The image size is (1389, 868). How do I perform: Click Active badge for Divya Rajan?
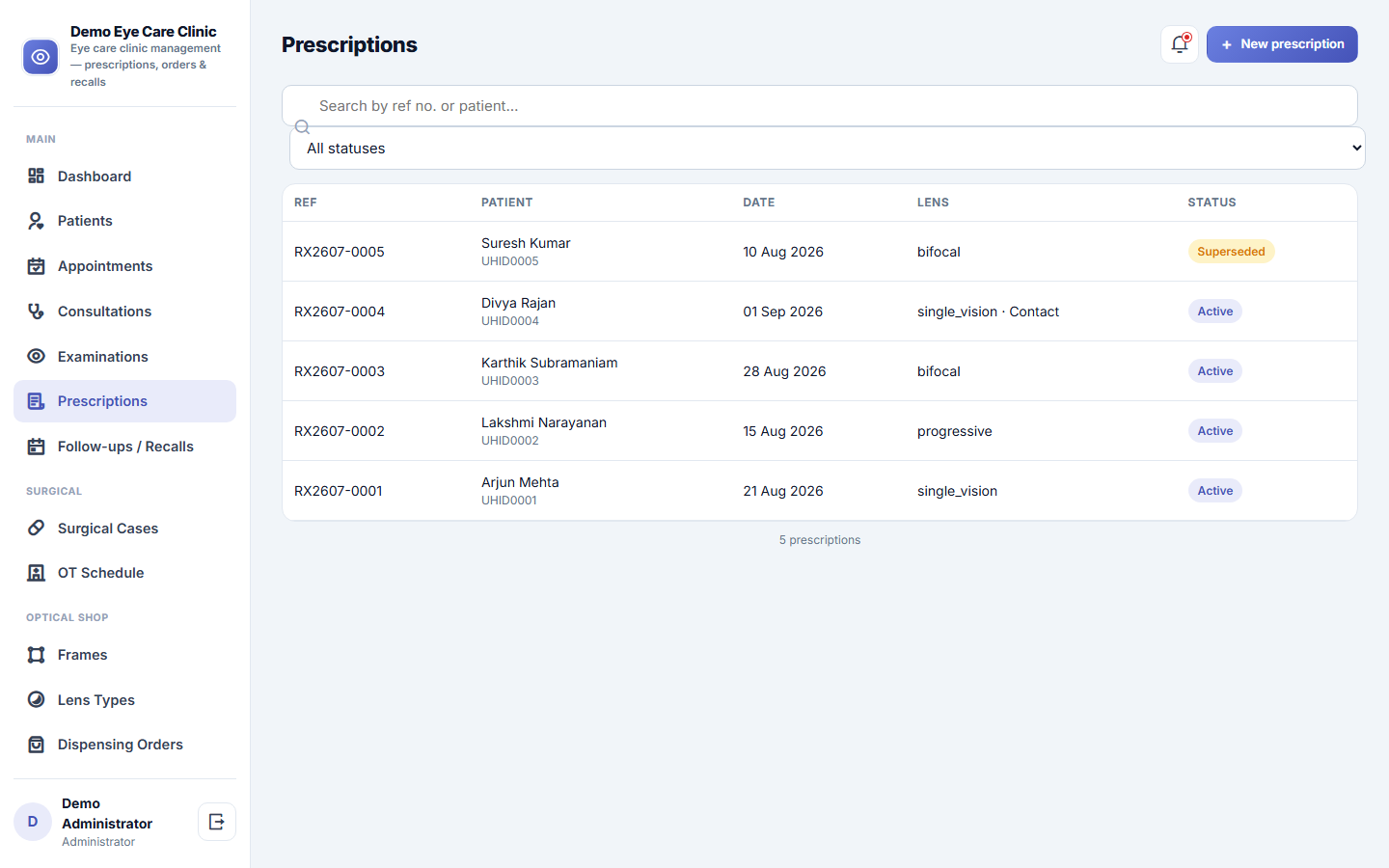pyautogui.click(x=1215, y=312)
